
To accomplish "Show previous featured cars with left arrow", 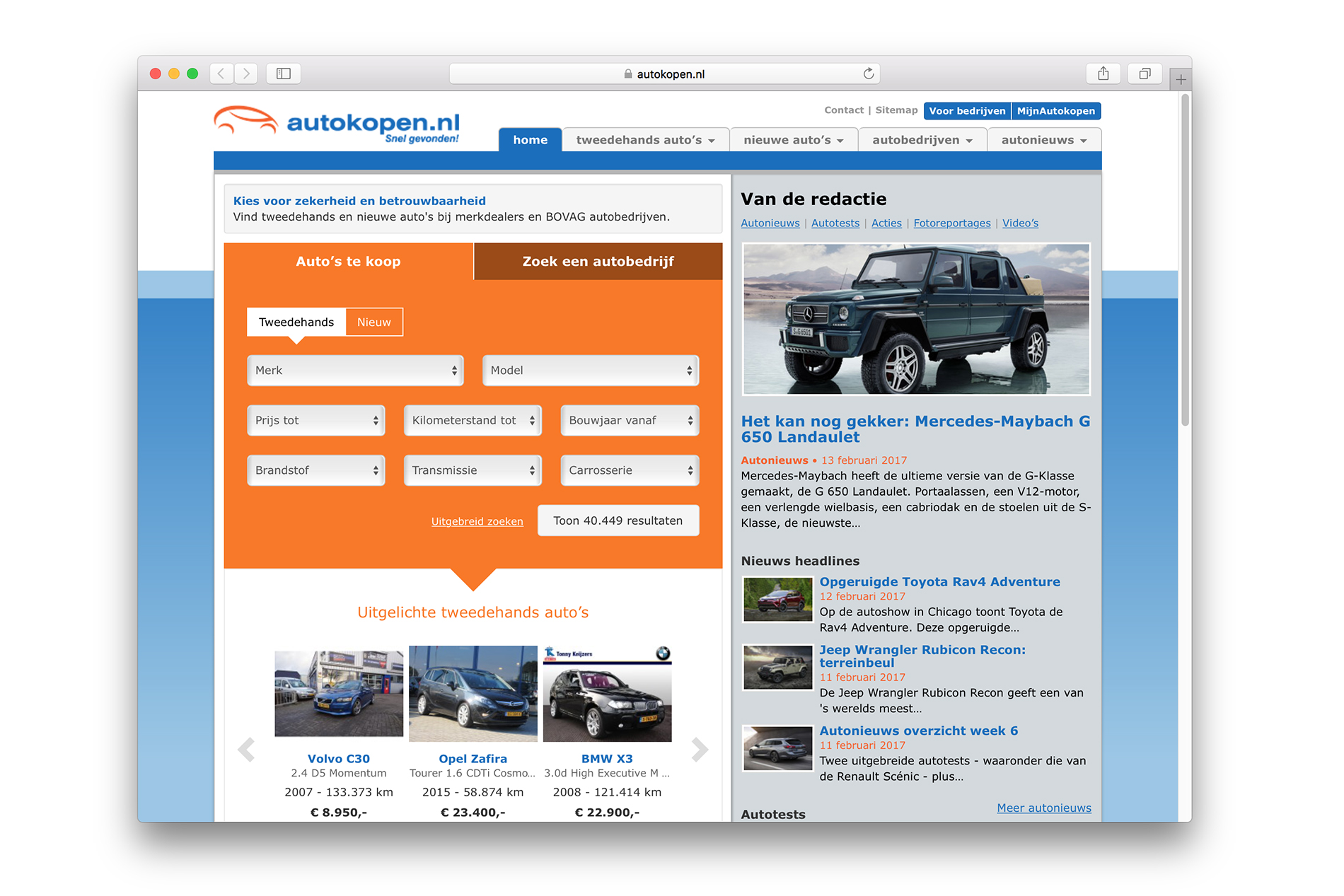I will pyautogui.click(x=246, y=749).
